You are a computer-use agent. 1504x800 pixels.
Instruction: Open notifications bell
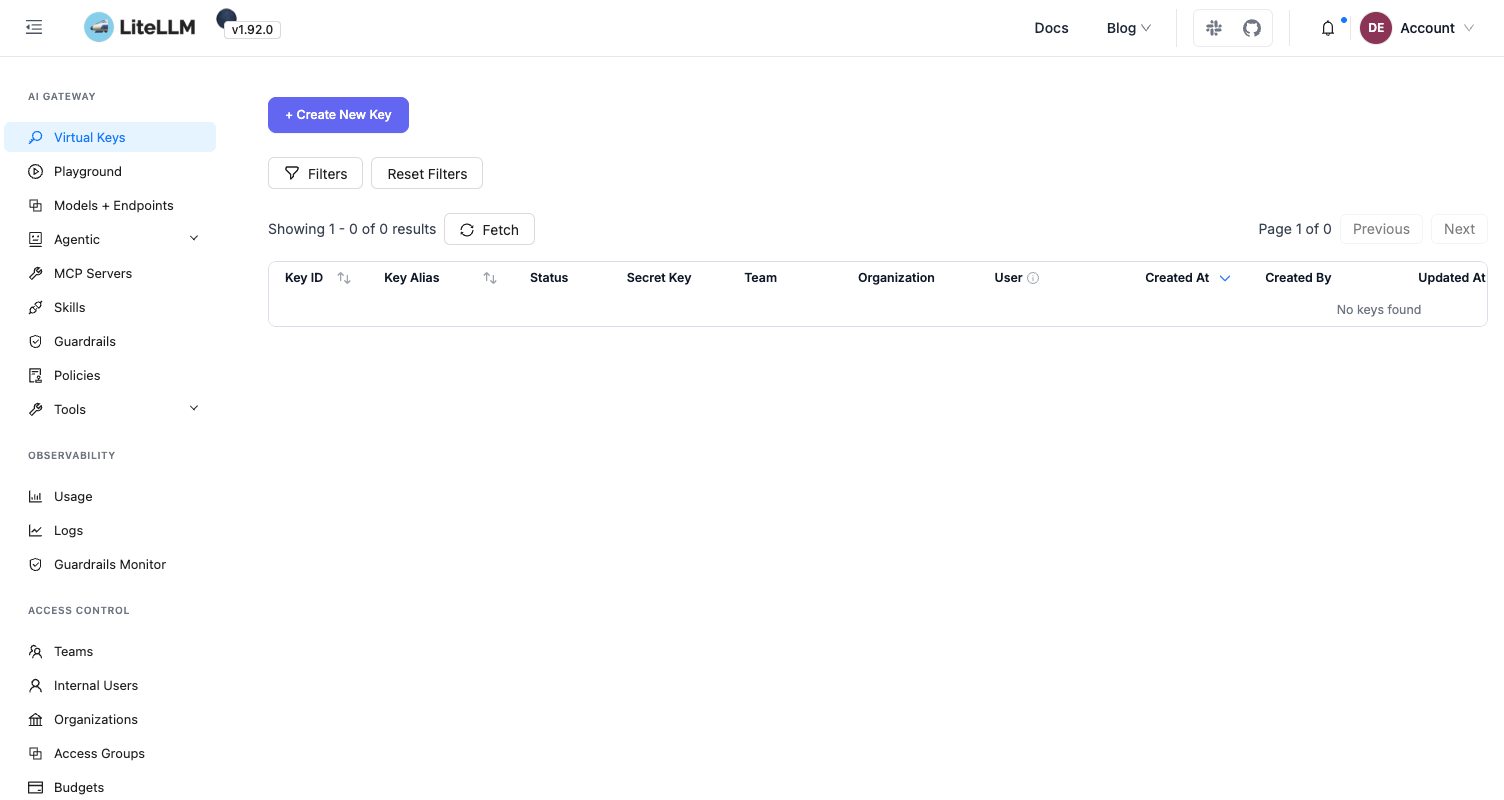(1328, 28)
